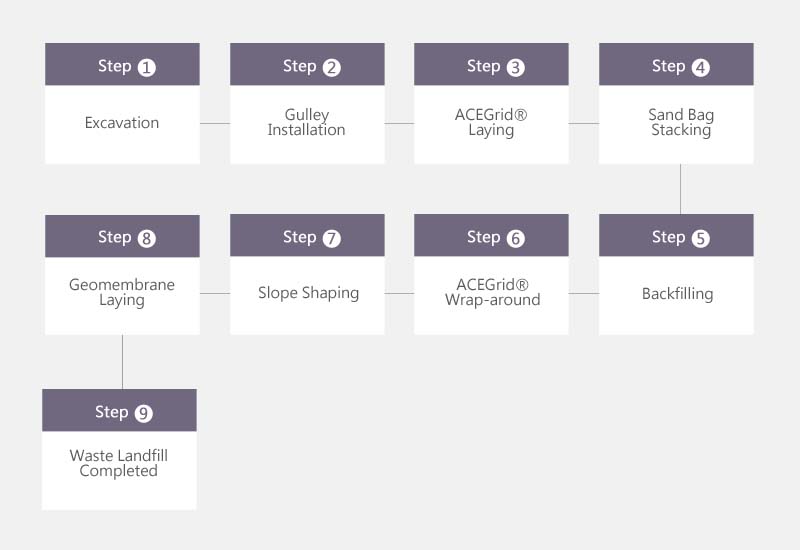Screen dimensions: 800x550
Task: Click the circled number 4 icon
Action: (700, 67)
